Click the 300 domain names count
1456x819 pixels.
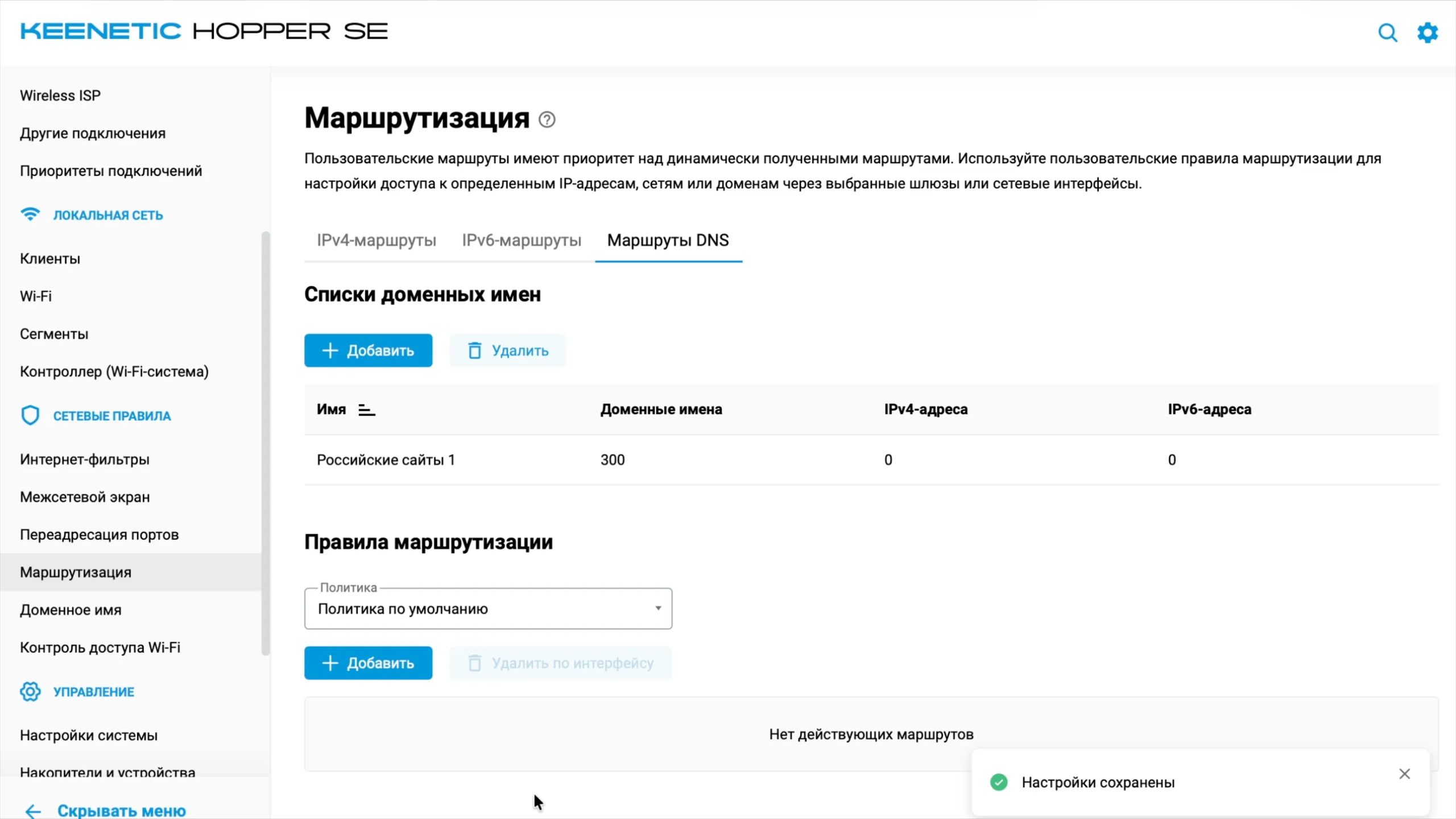pos(613,460)
